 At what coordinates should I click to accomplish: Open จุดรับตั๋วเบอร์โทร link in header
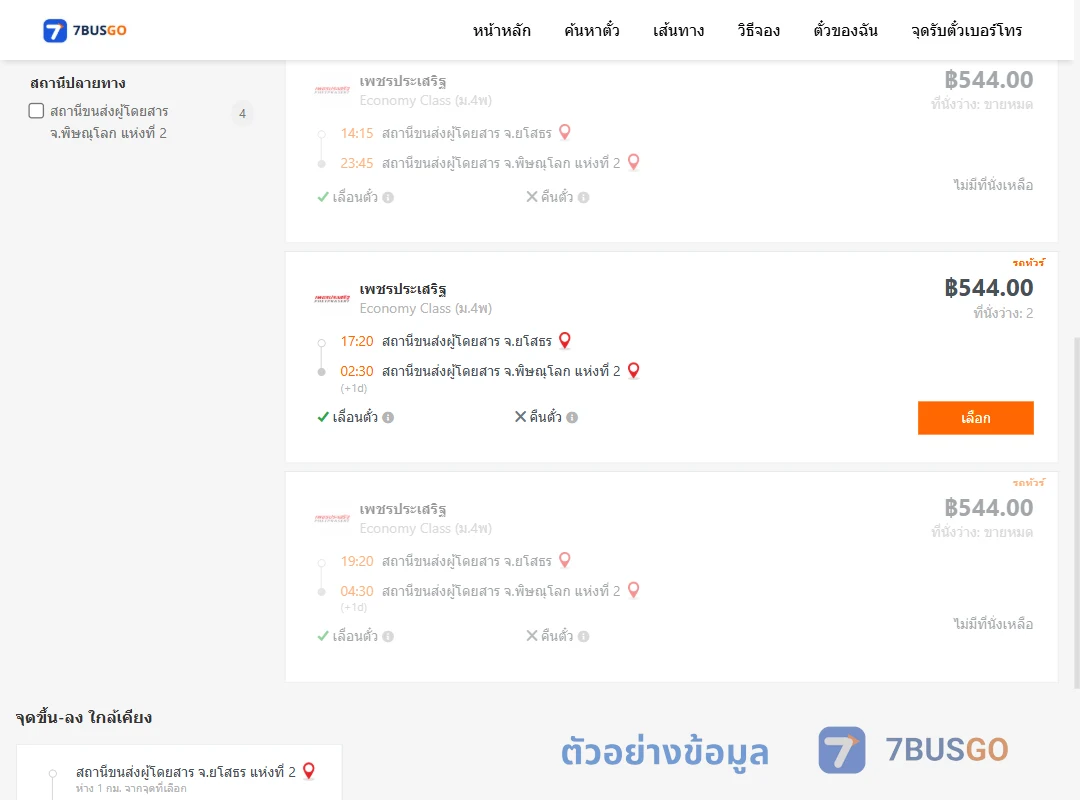point(966,30)
